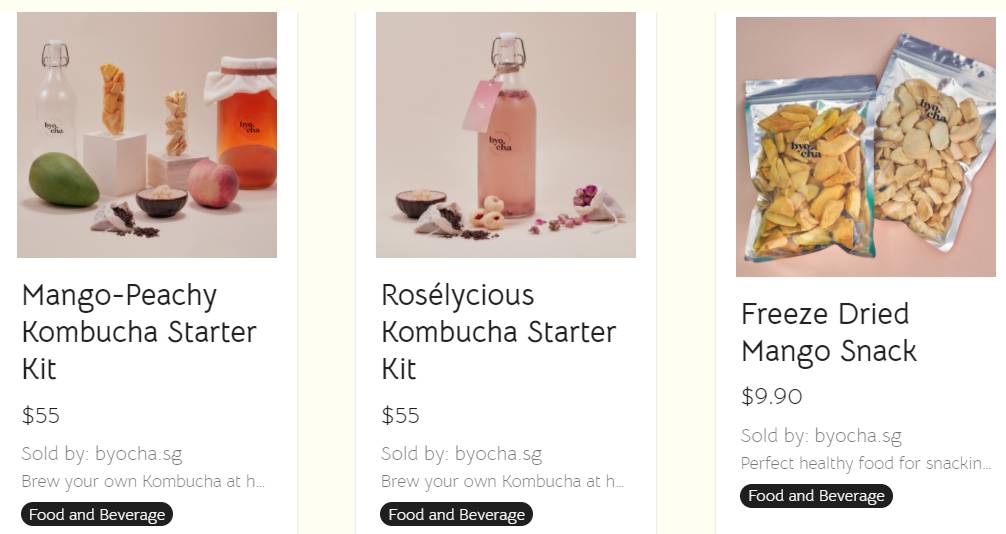Screen dimensions: 1006x534
Task: Click the Rosélycious kit's "Brew your own Kombucha" description
Action: pyautogui.click(x=502, y=481)
